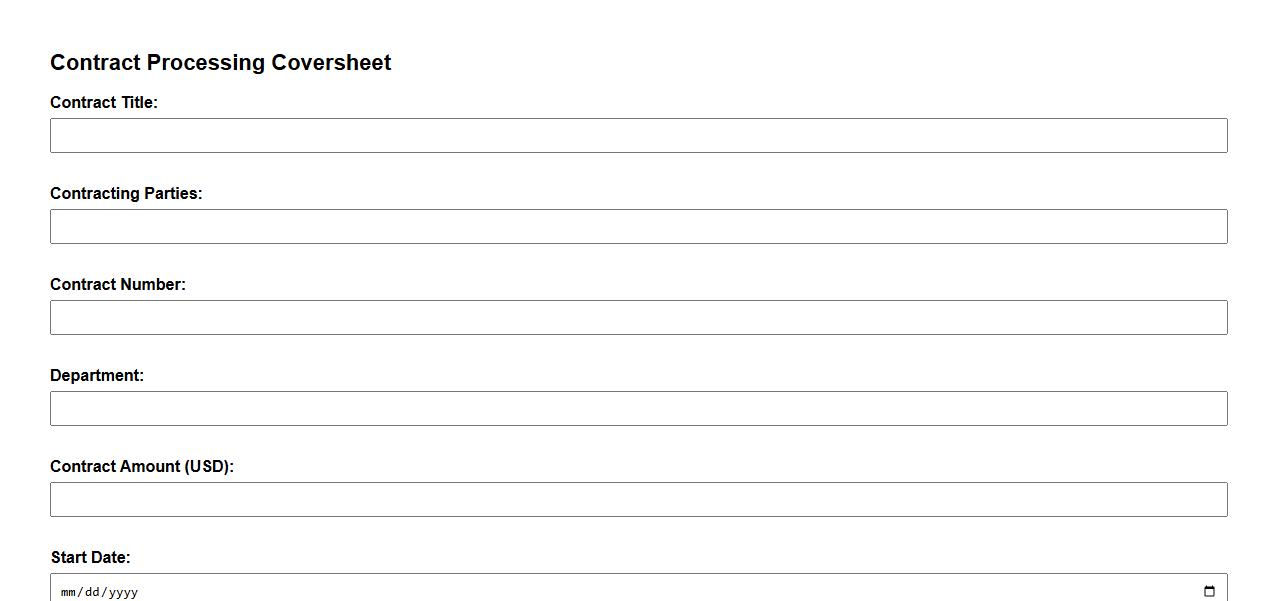Click the Contract Processing Coversheet heading
The height and width of the screenshot is (601, 1278).
pos(220,62)
